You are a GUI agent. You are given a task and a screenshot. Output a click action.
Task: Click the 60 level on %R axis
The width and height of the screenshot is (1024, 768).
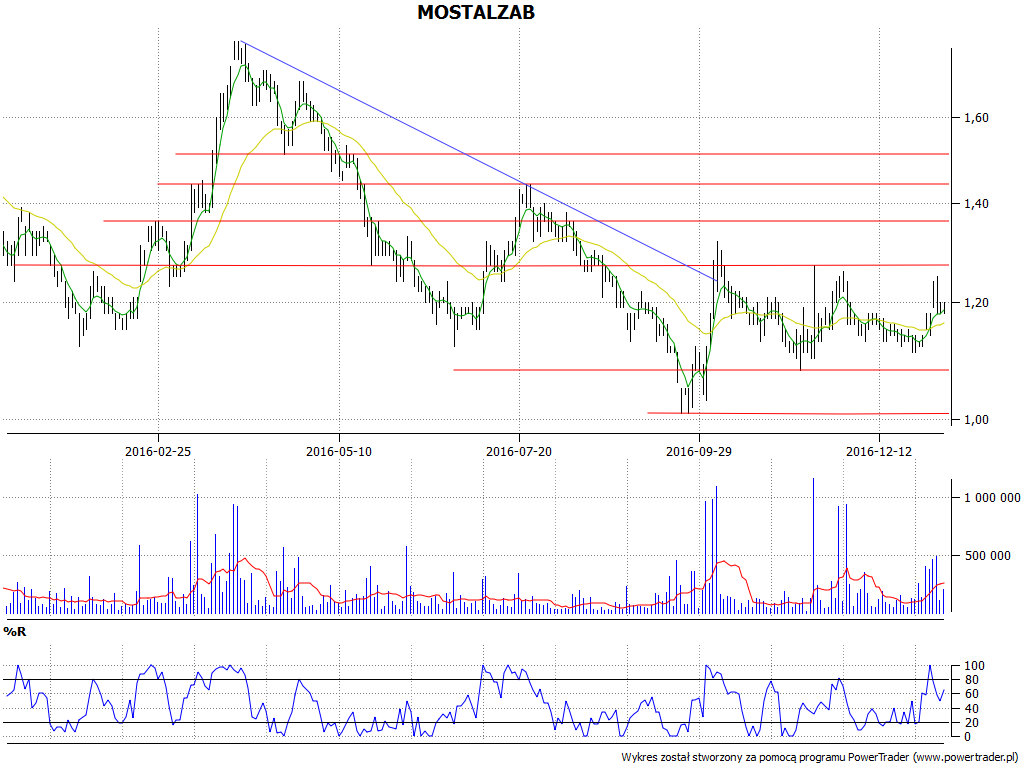click(x=972, y=694)
